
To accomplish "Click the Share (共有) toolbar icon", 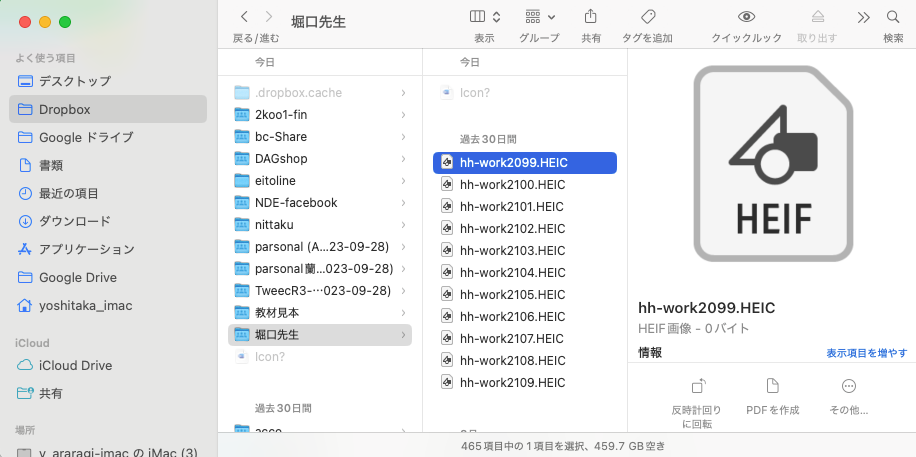I will 591,16.
